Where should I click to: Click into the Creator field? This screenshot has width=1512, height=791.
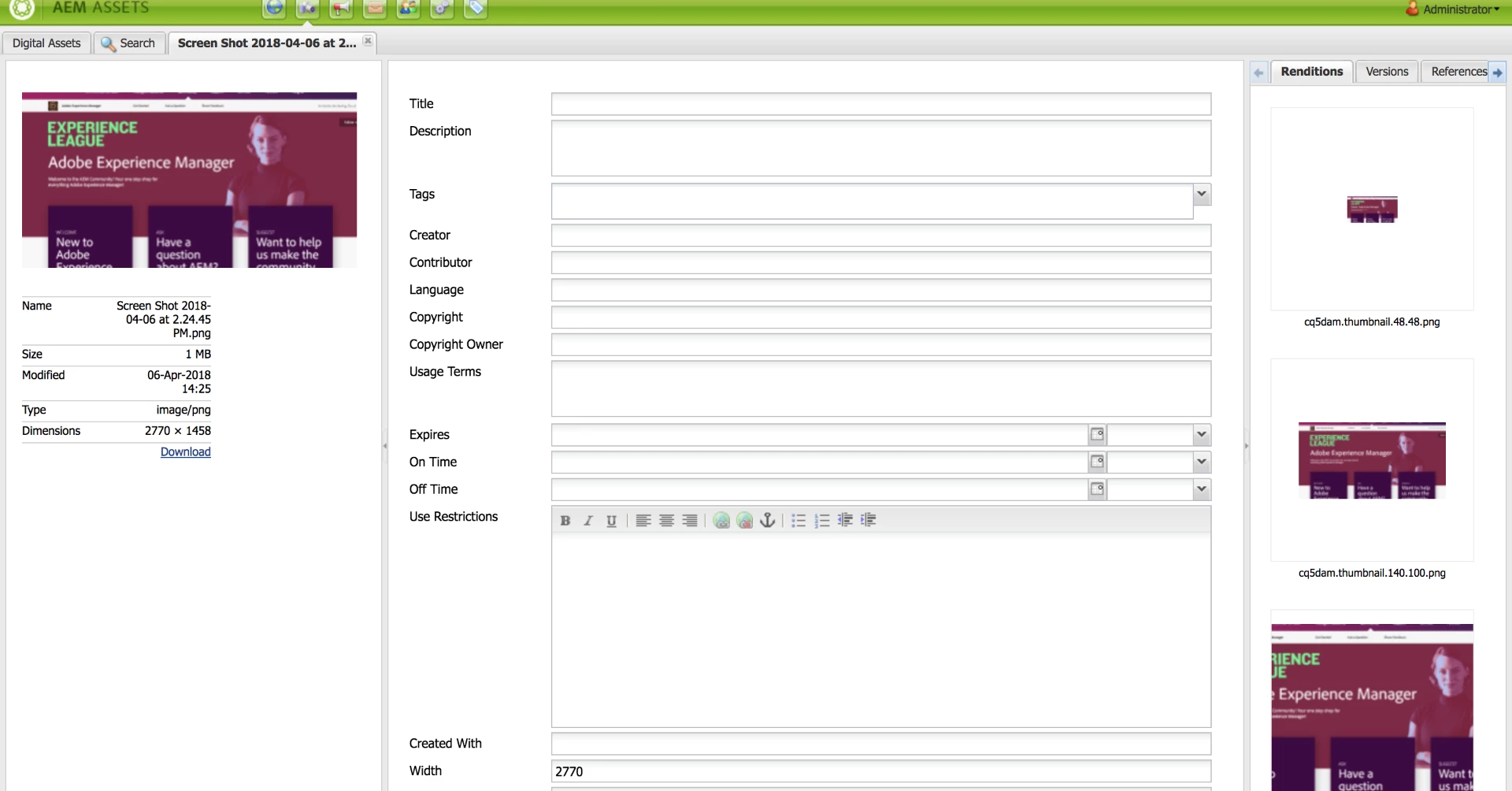(880, 236)
